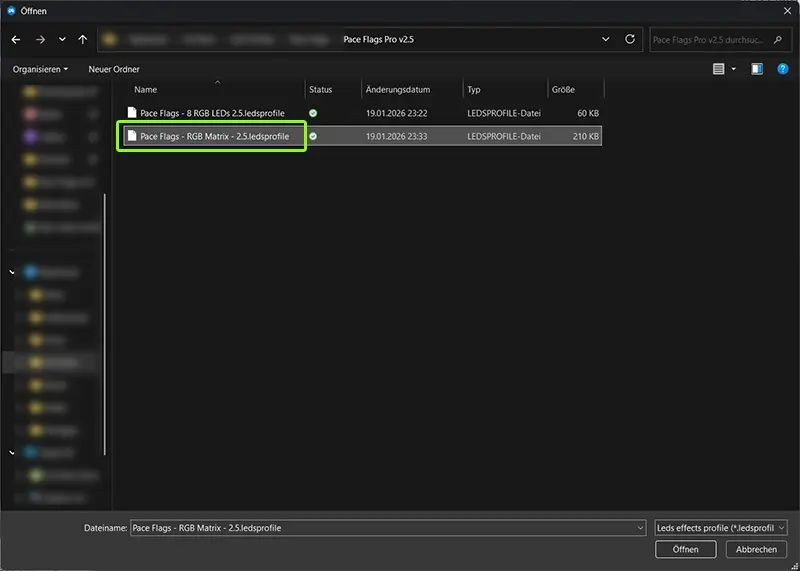Image resolution: width=800 pixels, height=571 pixels.
Task: Expand the Dateiname dropdown arrow
Action: pyautogui.click(x=640, y=528)
